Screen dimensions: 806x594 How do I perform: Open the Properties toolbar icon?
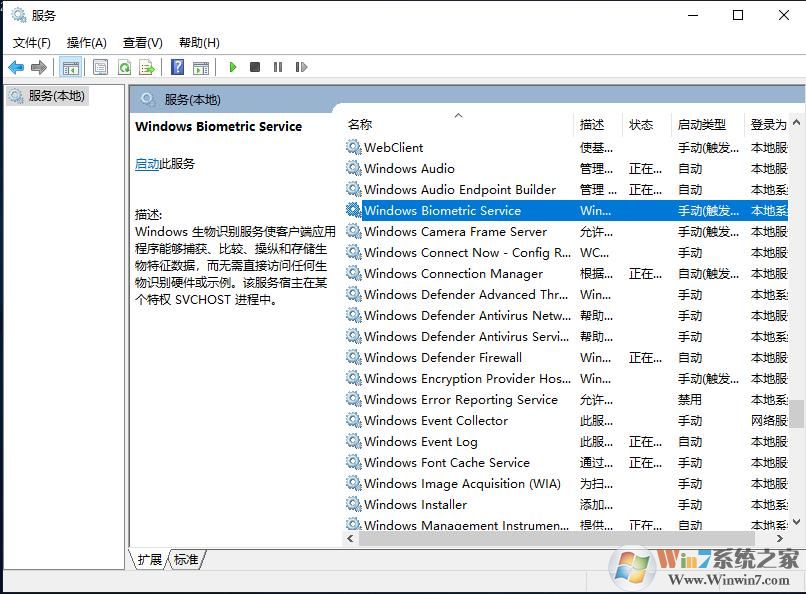(100, 67)
